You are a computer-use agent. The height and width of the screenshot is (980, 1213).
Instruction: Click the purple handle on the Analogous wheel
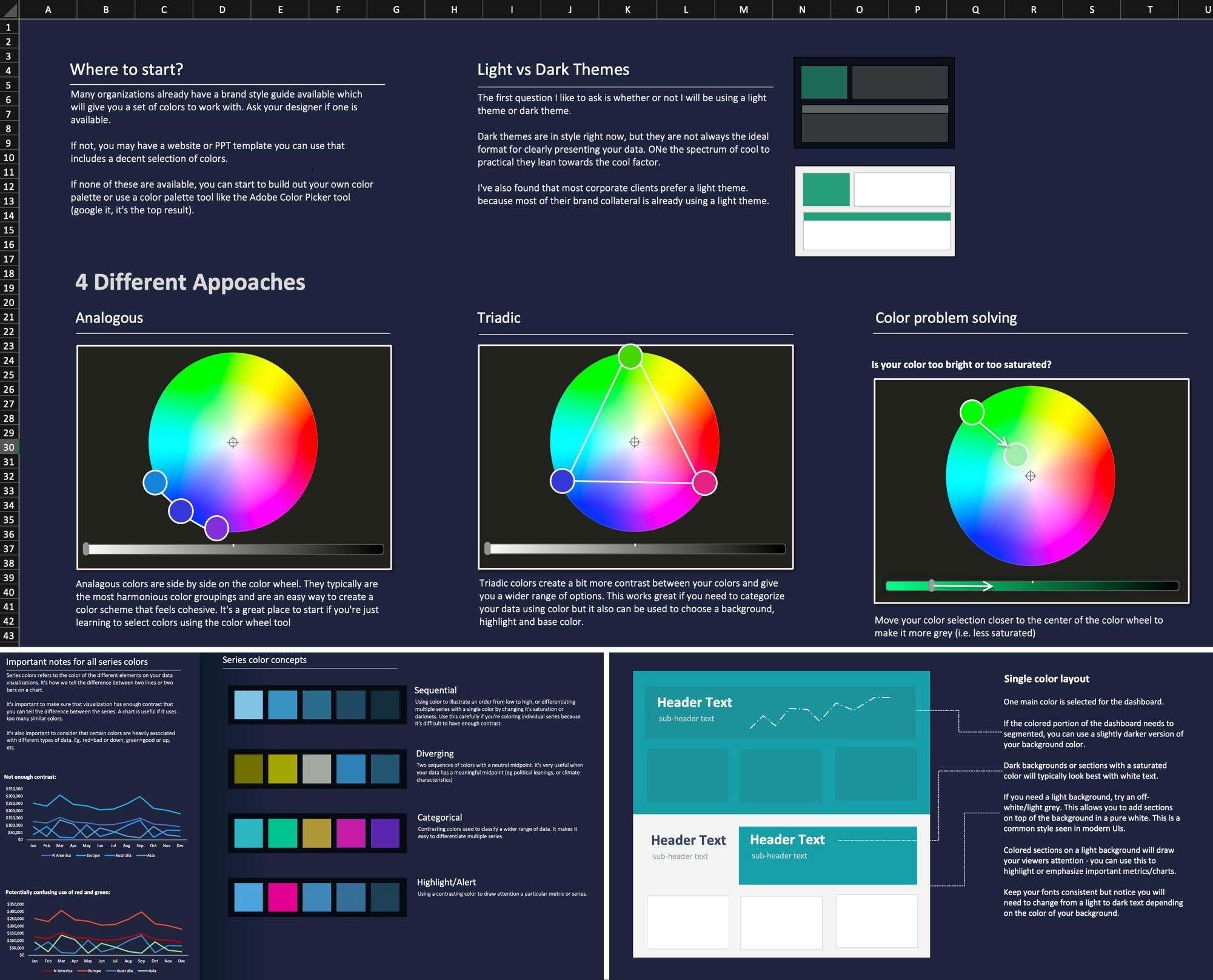coord(217,527)
